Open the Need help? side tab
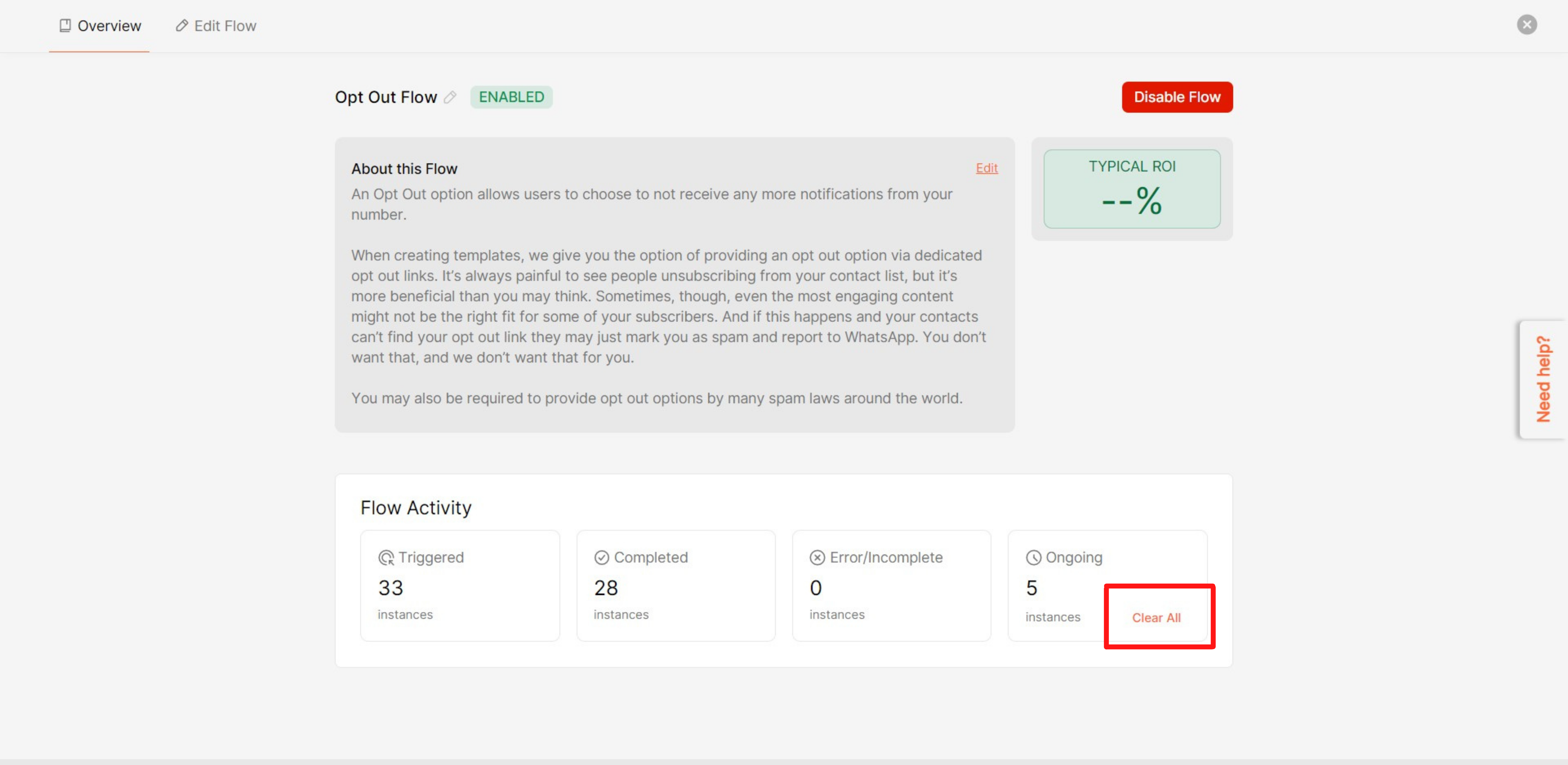Viewport: 1568px width, 765px height. [x=1543, y=379]
